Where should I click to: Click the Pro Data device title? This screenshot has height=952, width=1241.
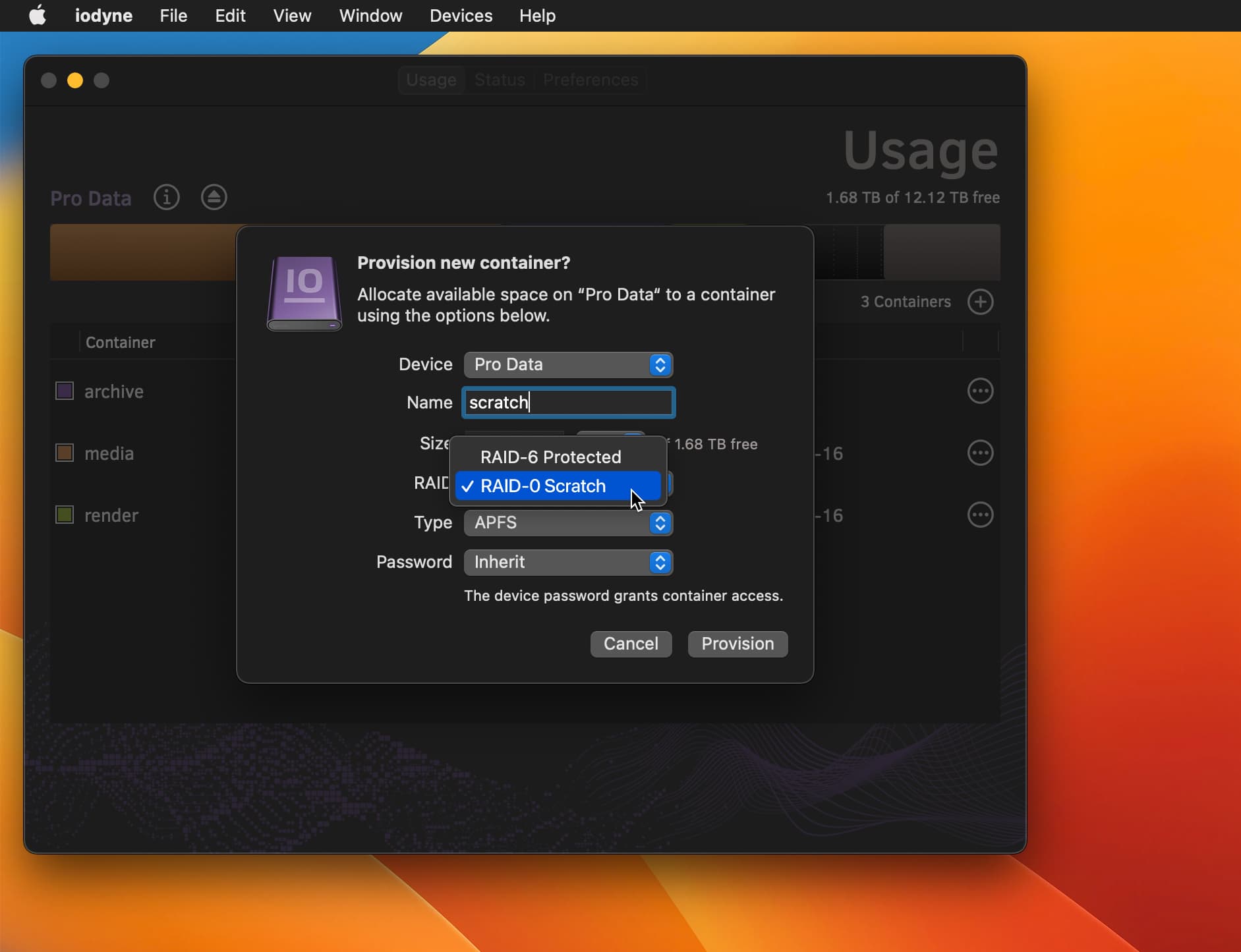point(91,198)
